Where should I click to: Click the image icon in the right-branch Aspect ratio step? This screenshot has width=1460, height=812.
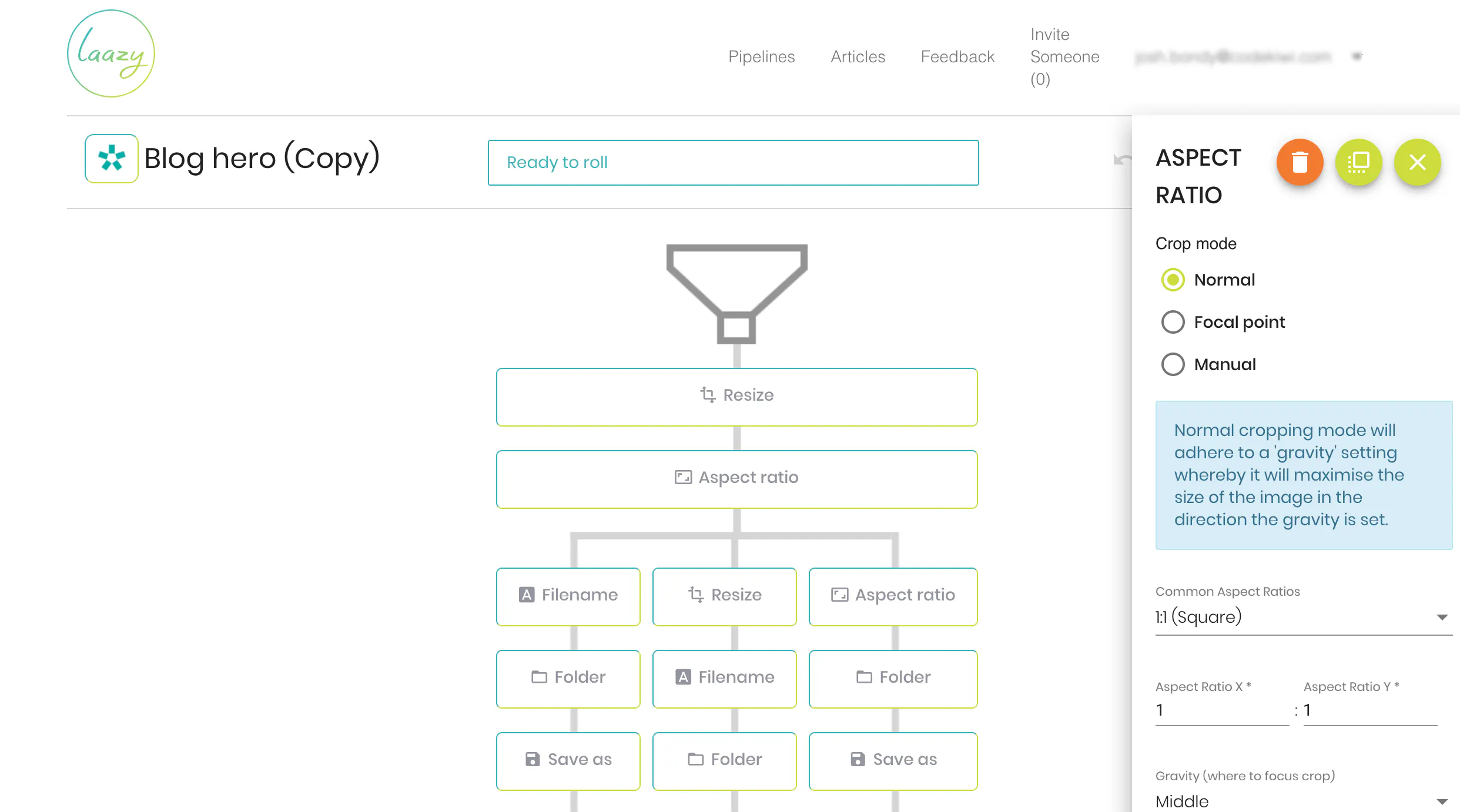coord(839,595)
